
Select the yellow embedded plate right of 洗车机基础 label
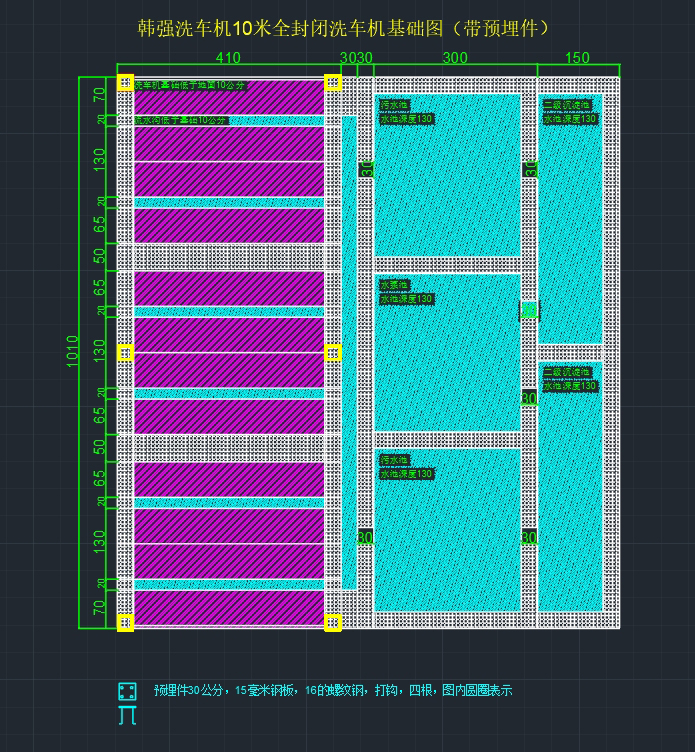pyautogui.click(x=333, y=82)
